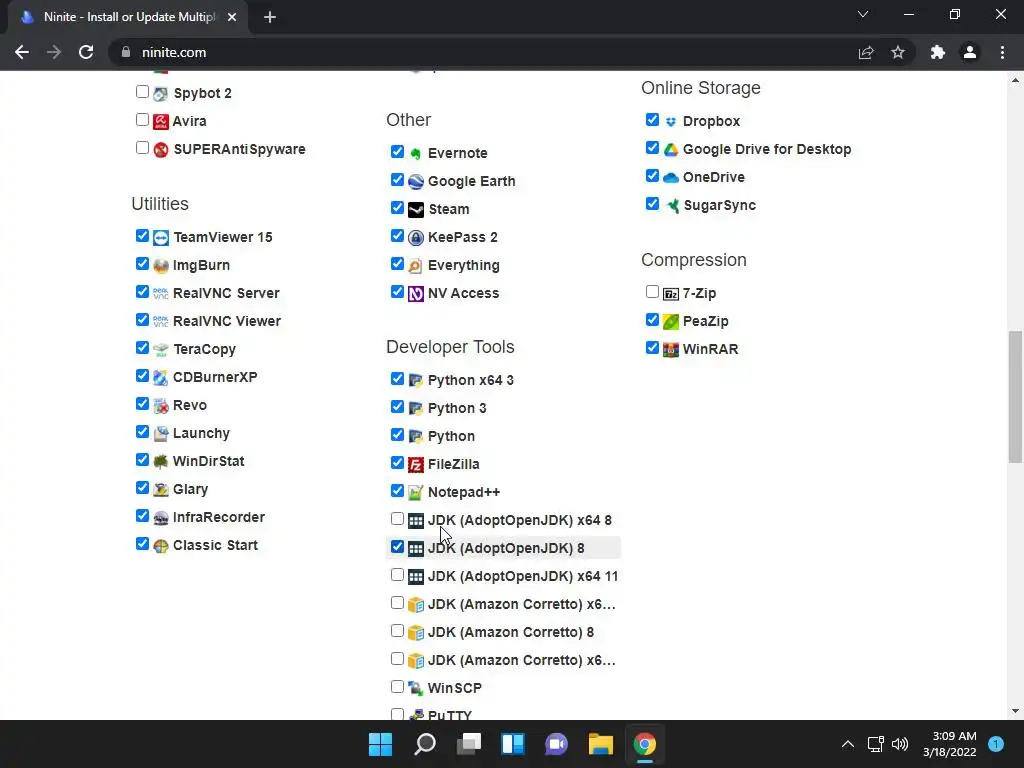Viewport: 1024px width, 768px height.
Task: Open taskbar Search magnifier
Action: click(x=424, y=744)
